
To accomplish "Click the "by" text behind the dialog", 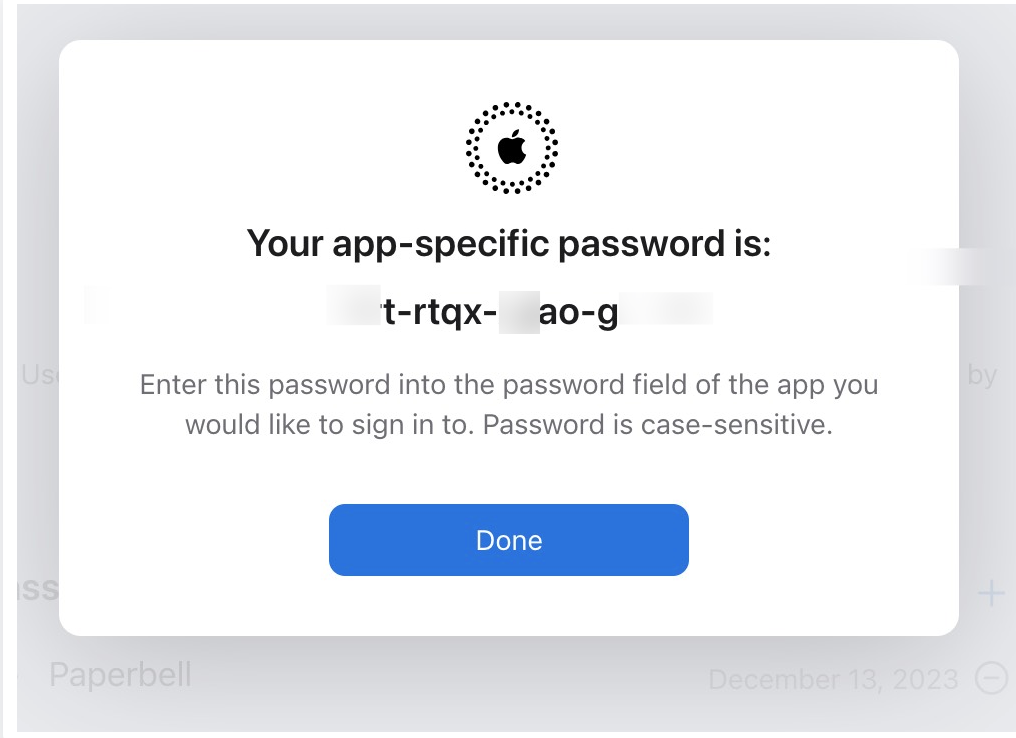I will (982, 376).
